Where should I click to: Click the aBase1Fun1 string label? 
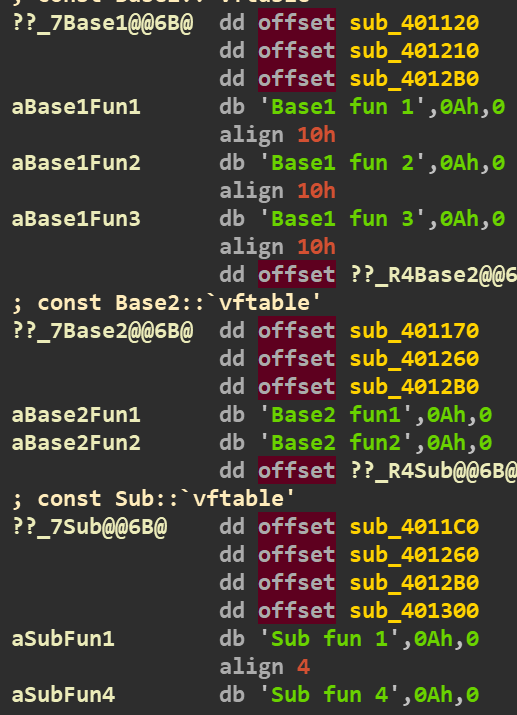[76, 107]
